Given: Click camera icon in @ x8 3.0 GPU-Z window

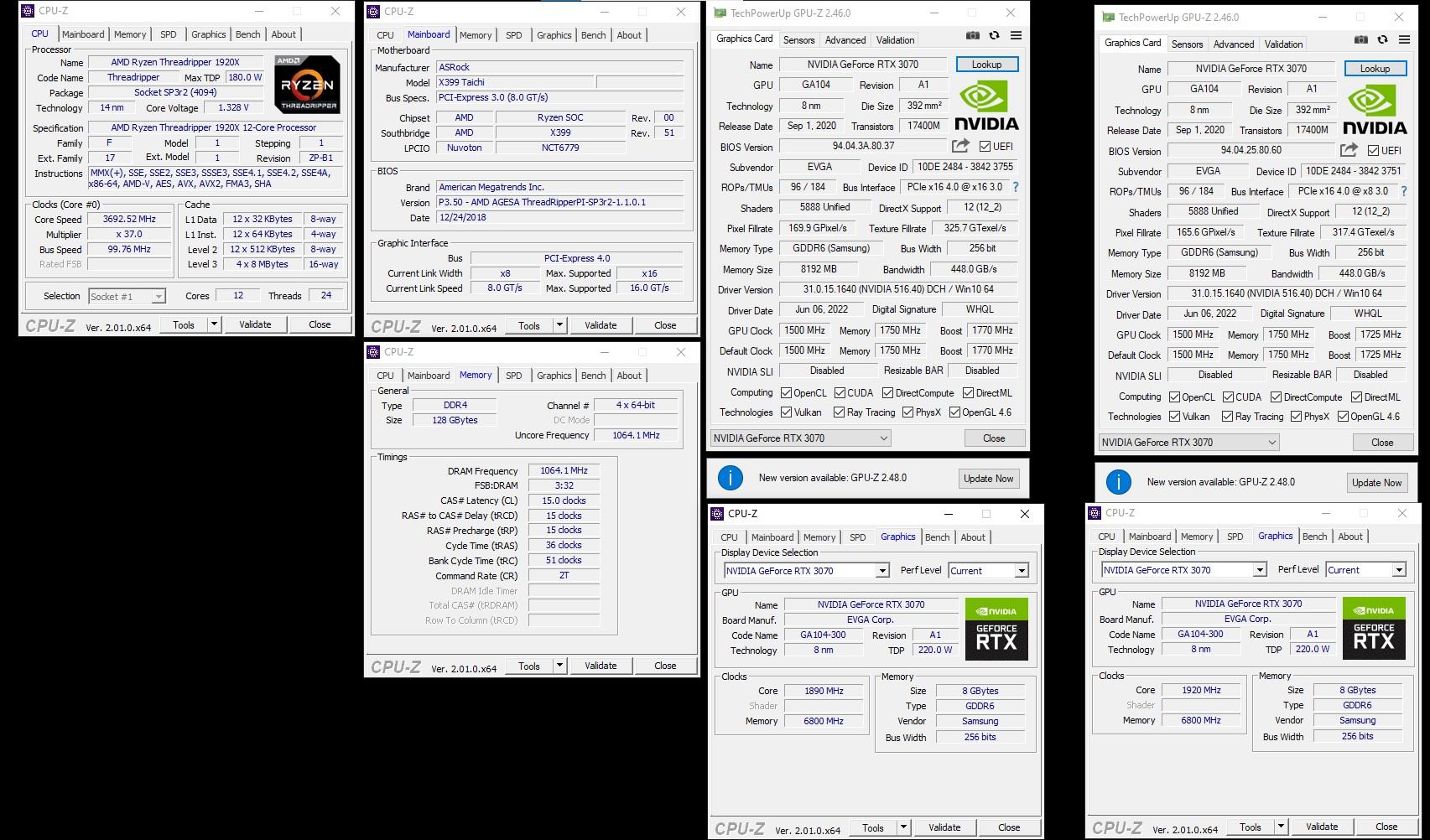Looking at the screenshot, I should tap(1360, 40).
